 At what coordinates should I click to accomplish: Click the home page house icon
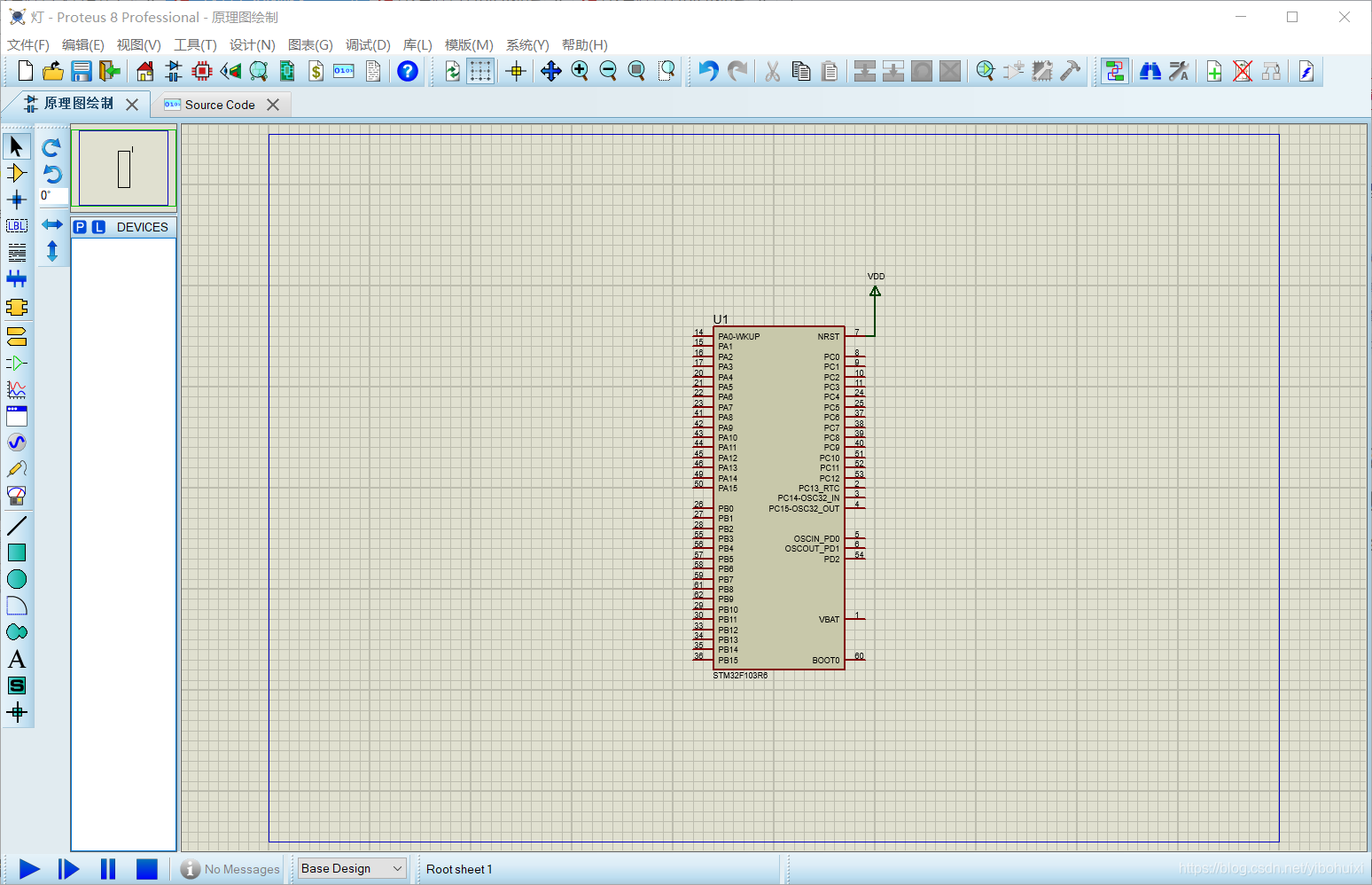(x=145, y=71)
